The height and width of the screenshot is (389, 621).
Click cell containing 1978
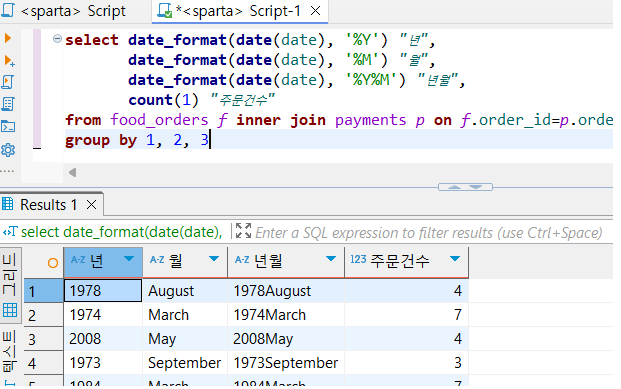tap(103, 291)
